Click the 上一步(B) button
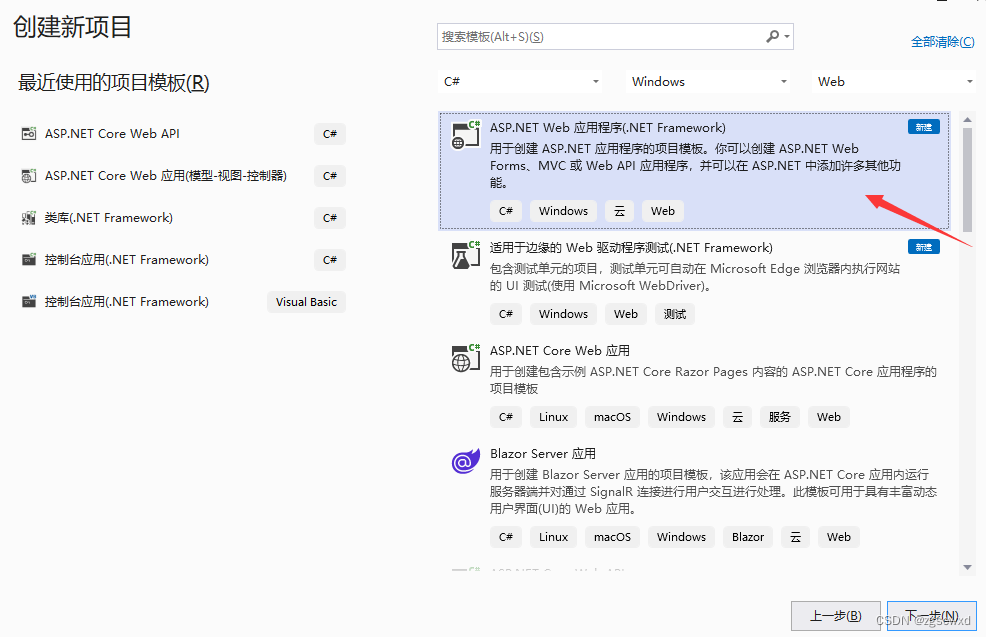986x637 pixels. 836,616
